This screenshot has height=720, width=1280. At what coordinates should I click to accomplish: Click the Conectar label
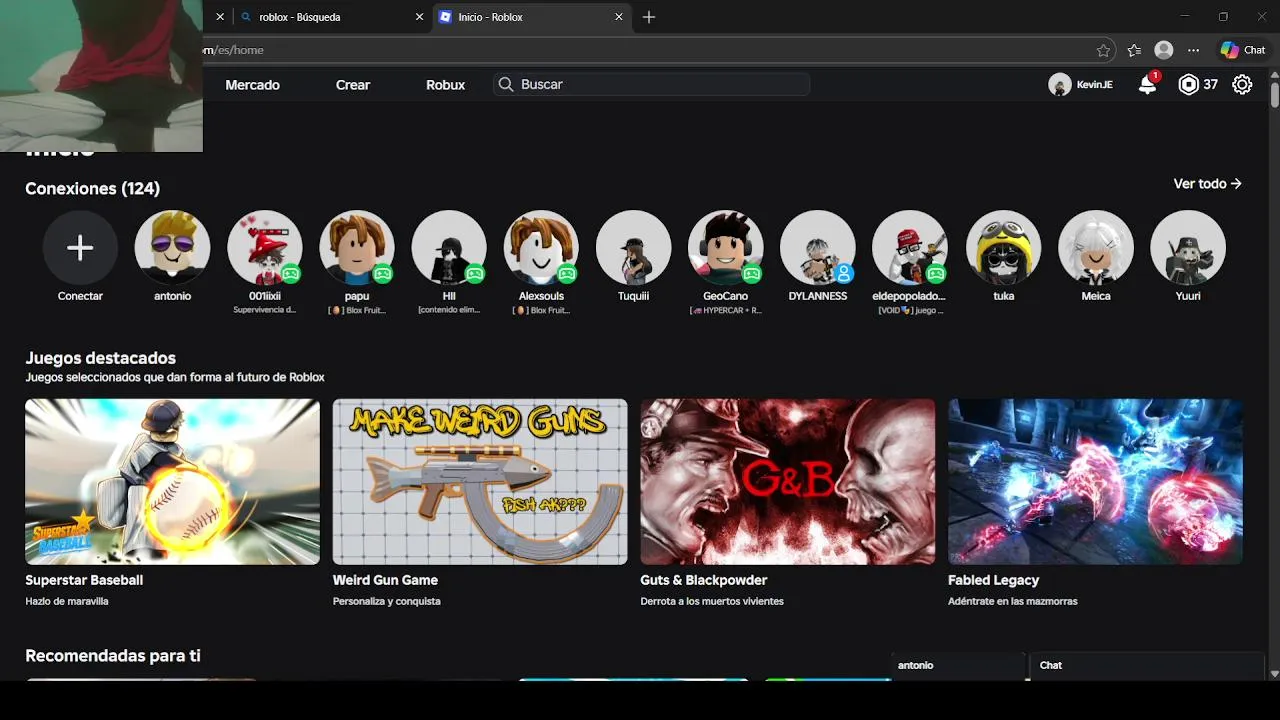pyautogui.click(x=80, y=296)
